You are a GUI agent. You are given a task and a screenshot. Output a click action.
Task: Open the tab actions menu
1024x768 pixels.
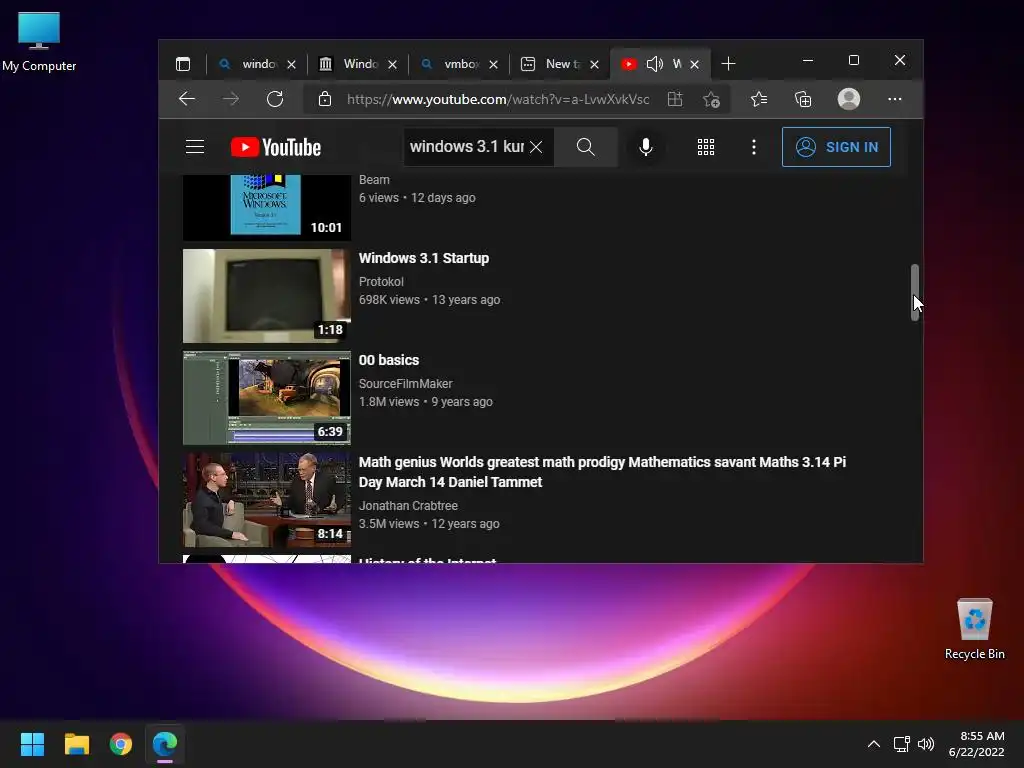tap(183, 64)
